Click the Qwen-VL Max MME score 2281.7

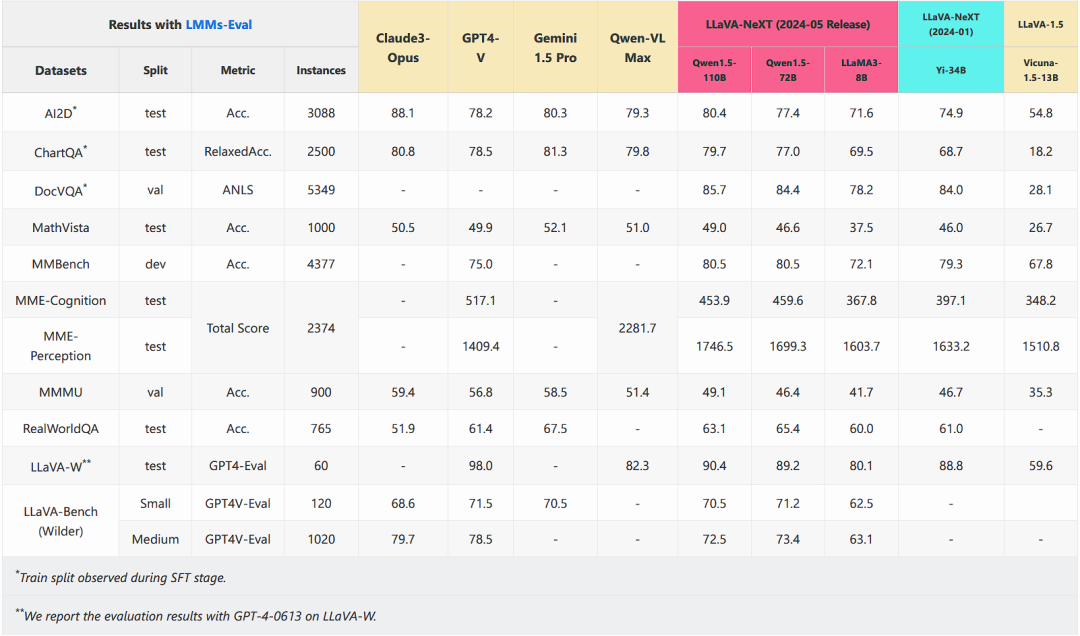click(x=637, y=328)
